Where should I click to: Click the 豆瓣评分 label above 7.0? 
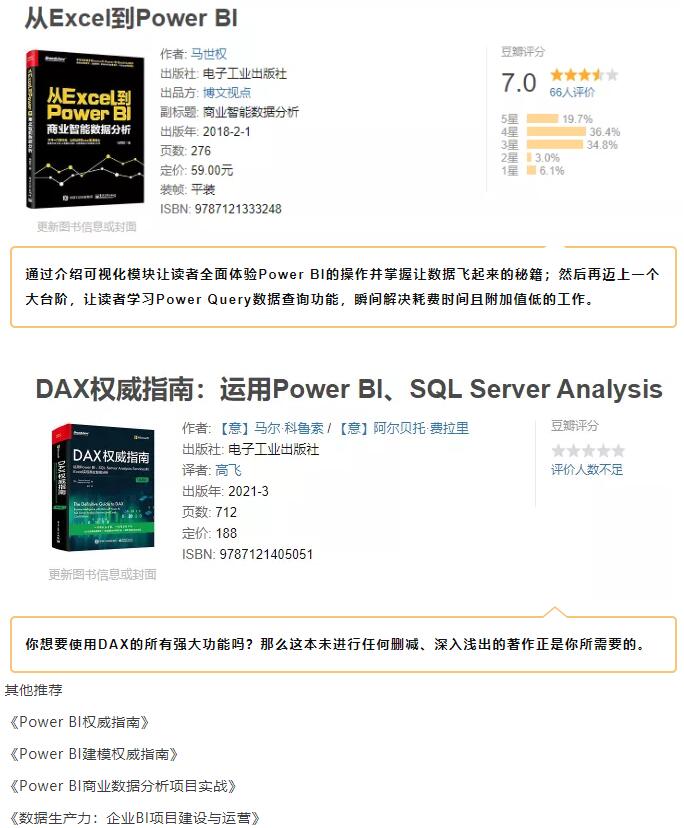(523, 52)
